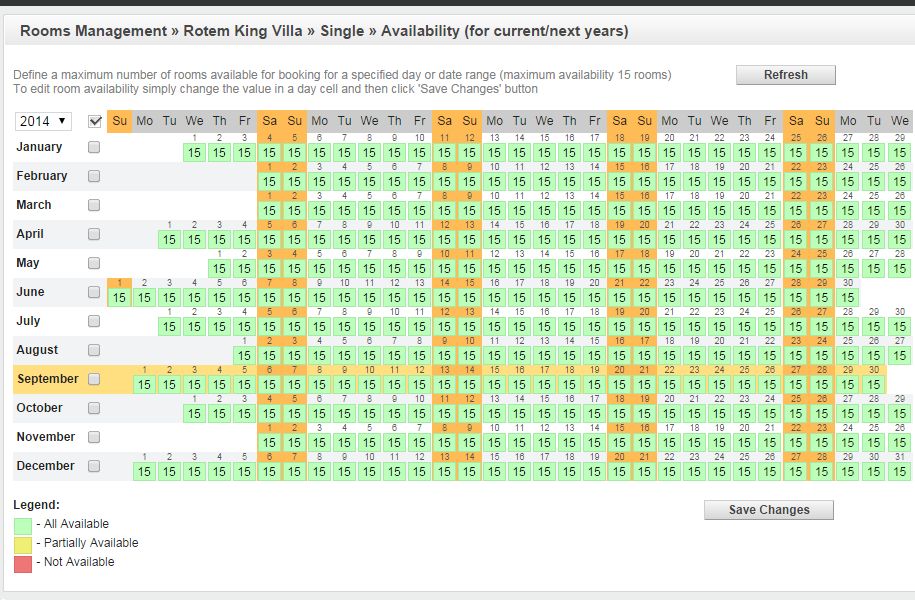Image resolution: width=915 pixels, height=600 pixels.
Task: Click the red Not Available legend swatch
Action: (23, 564)
